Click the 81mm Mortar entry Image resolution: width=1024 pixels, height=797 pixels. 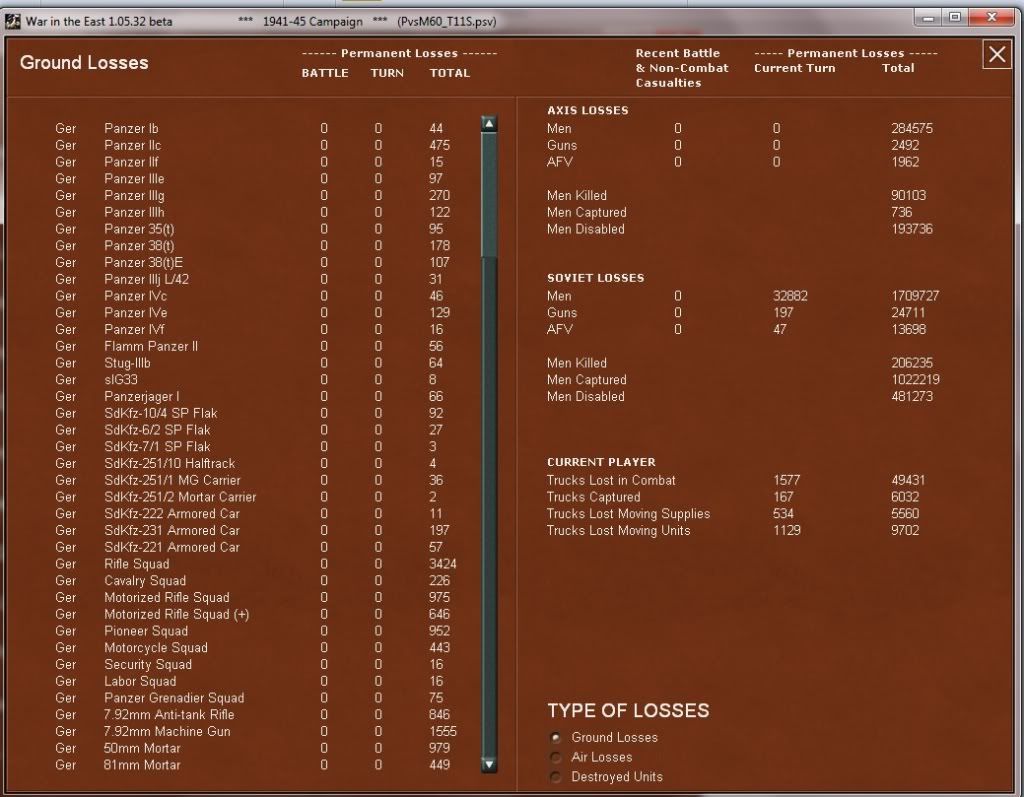(x=142, y=765)
